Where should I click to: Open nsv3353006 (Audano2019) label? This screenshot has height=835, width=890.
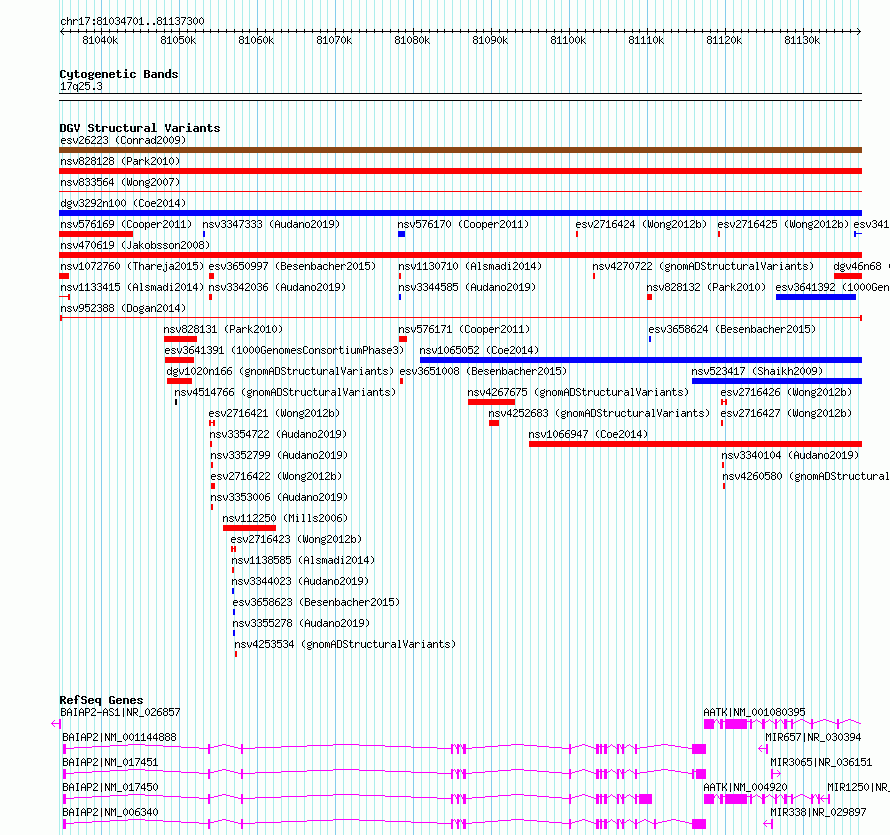279,497
